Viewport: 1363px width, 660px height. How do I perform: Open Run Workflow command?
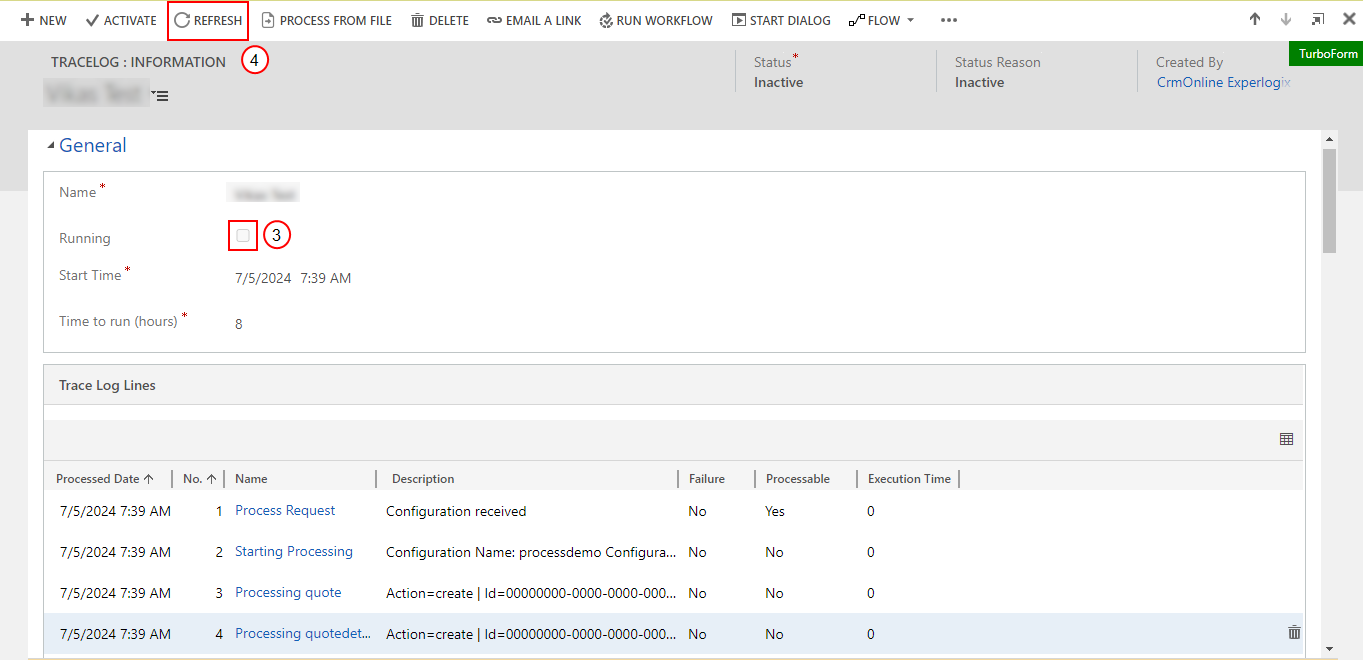(656, 20)
